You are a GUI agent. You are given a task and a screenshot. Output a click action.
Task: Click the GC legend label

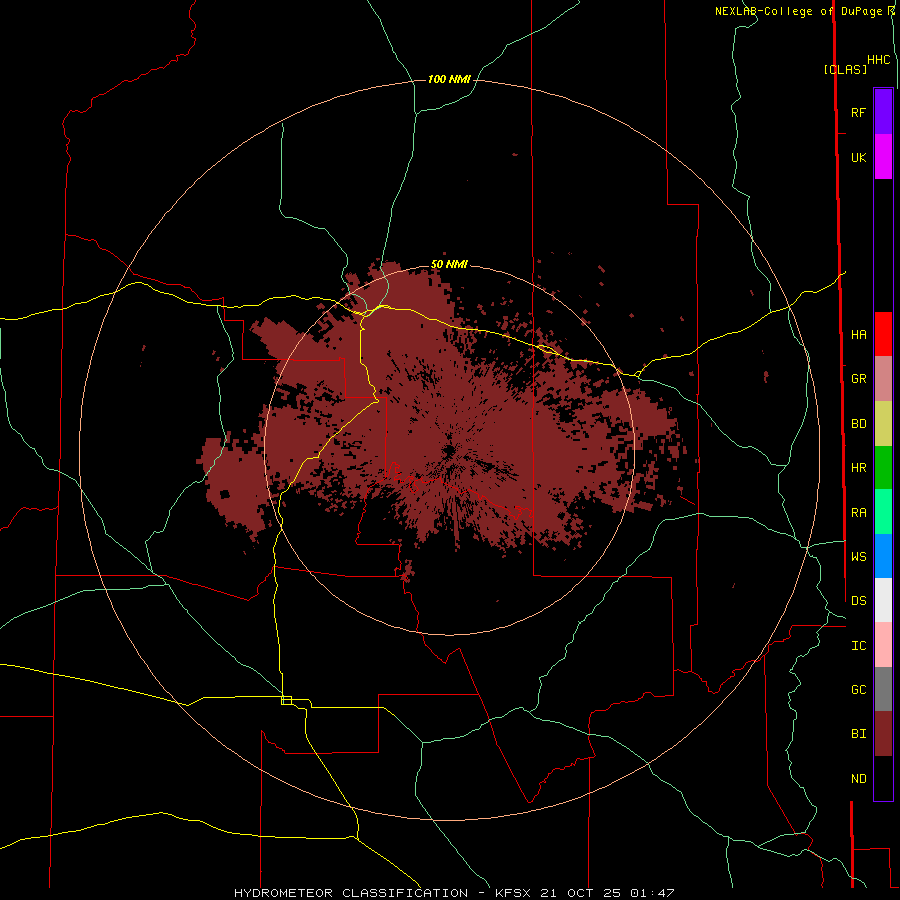coord(858,690)
